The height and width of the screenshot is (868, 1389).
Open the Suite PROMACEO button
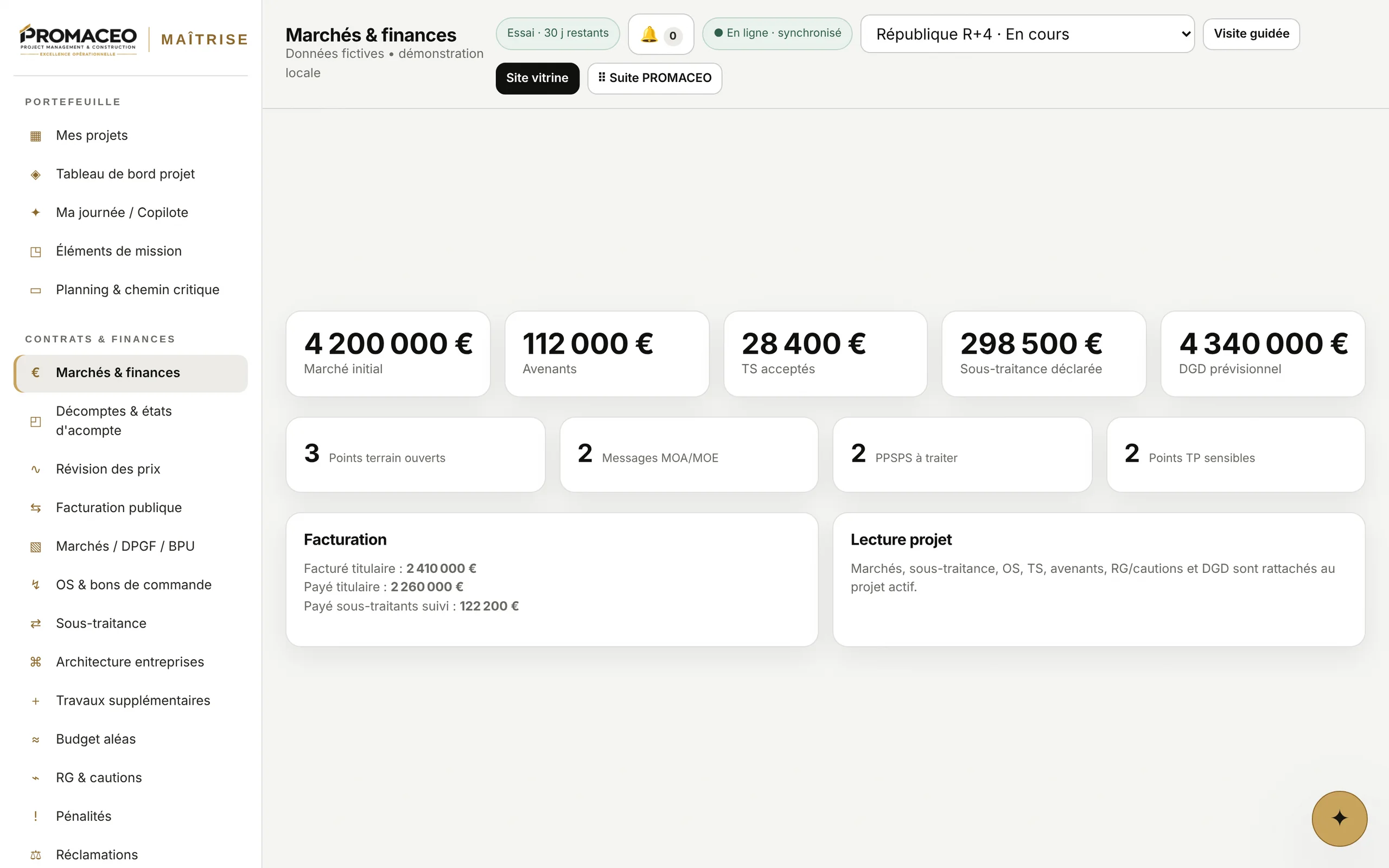pyautogui.click(x=654, y=78)
